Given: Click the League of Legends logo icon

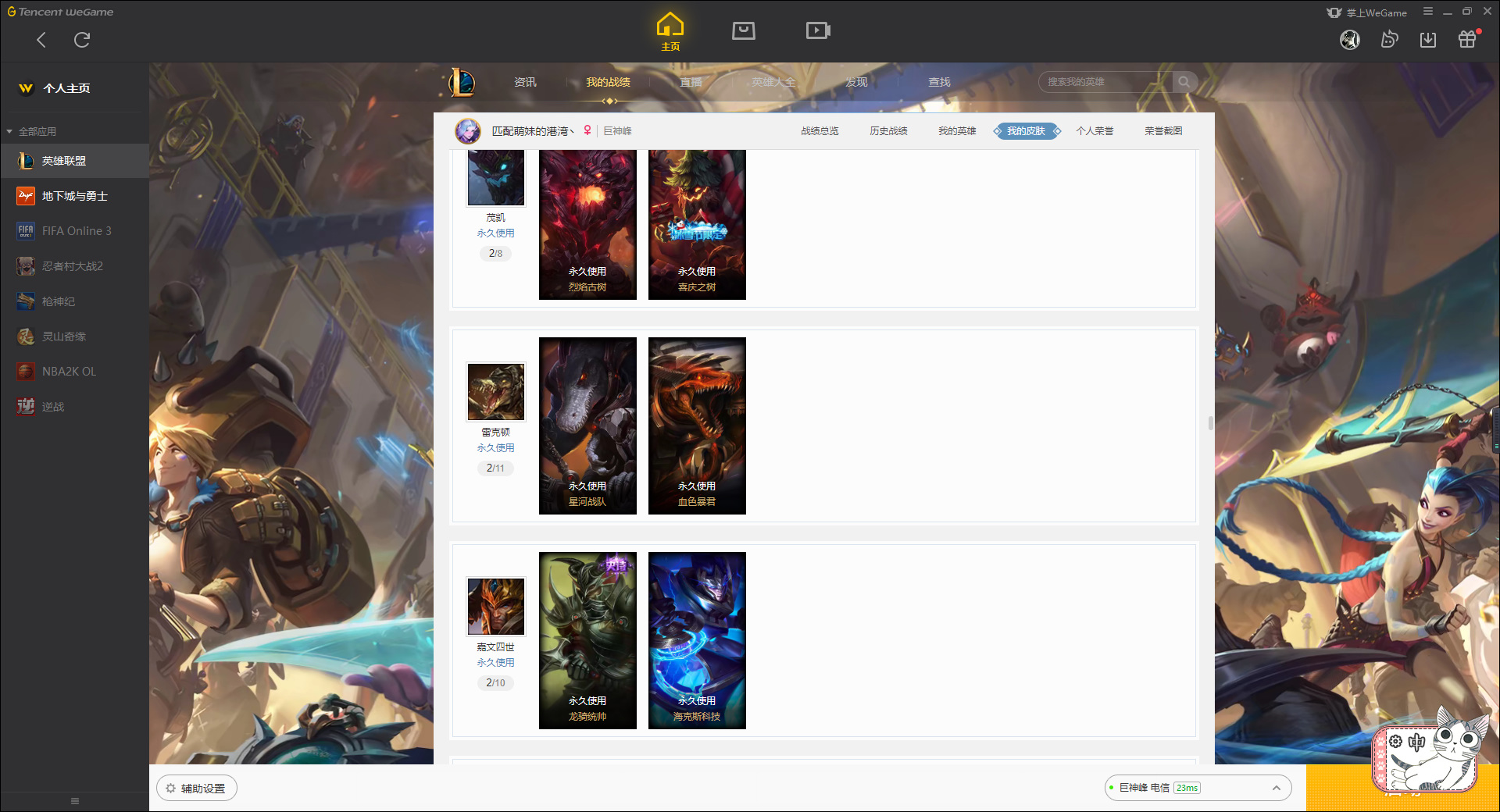Looking at the screenshot, I should click(462, 82).
